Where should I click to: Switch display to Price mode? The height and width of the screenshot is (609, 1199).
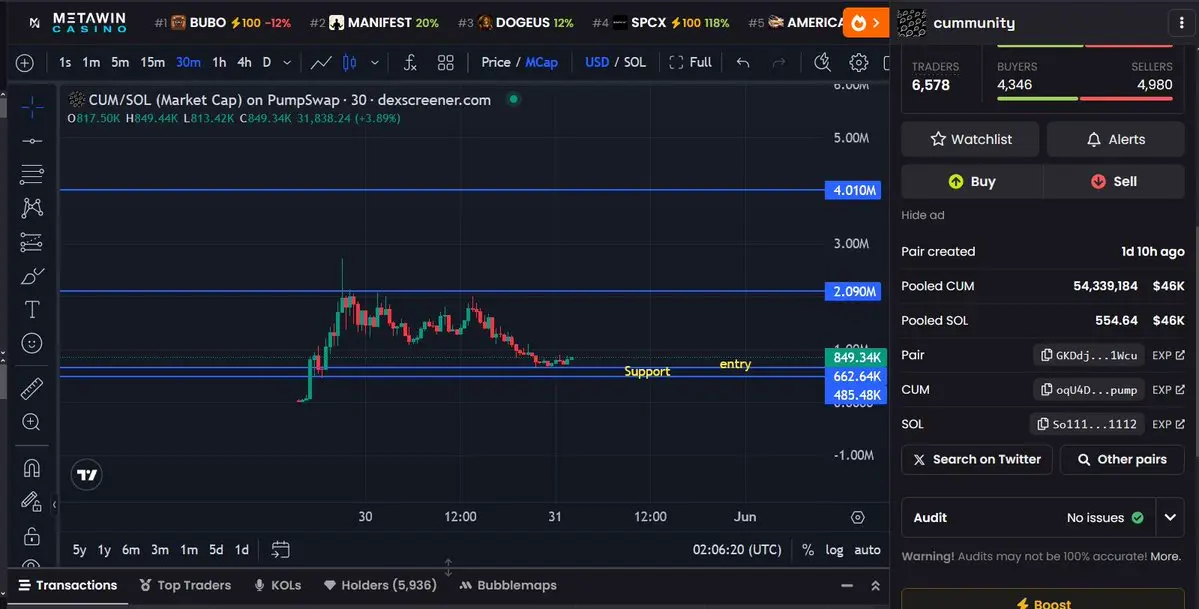[x=496, y=63]
